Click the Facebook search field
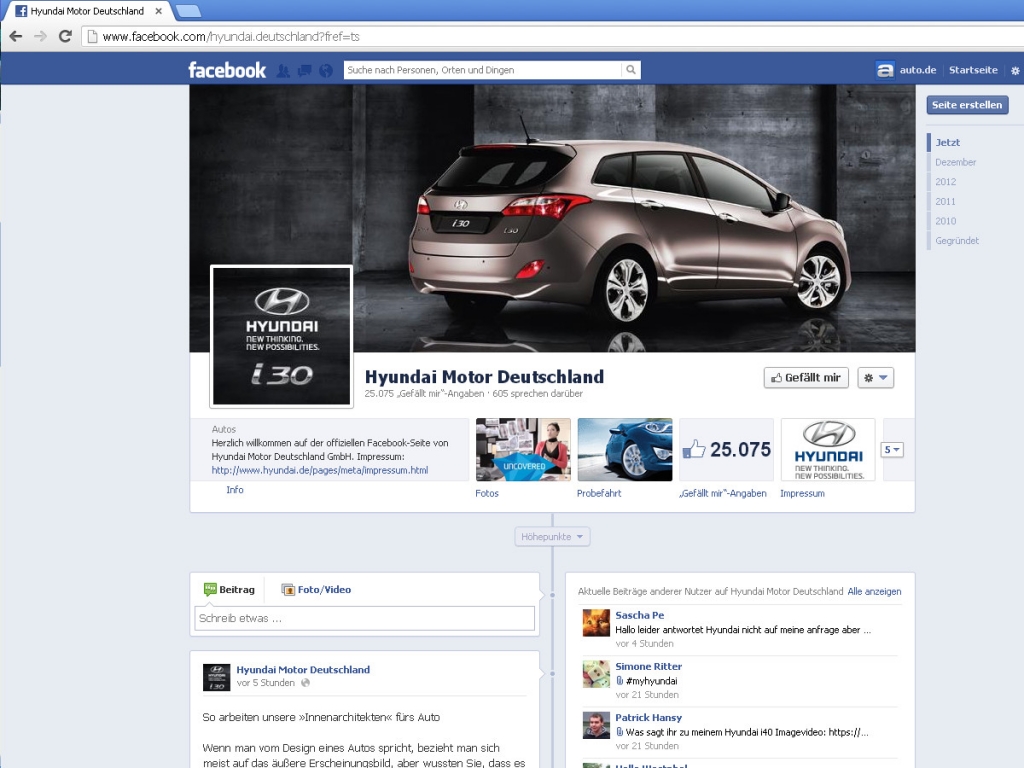This screenshot has height=768, width=1024. 483,70
